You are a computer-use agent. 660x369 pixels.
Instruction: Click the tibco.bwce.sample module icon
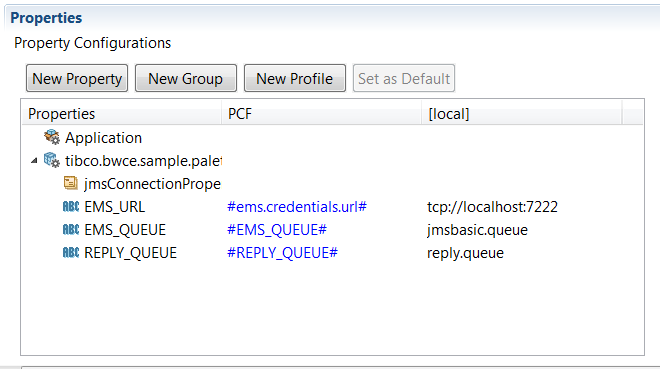coord(52,160)
